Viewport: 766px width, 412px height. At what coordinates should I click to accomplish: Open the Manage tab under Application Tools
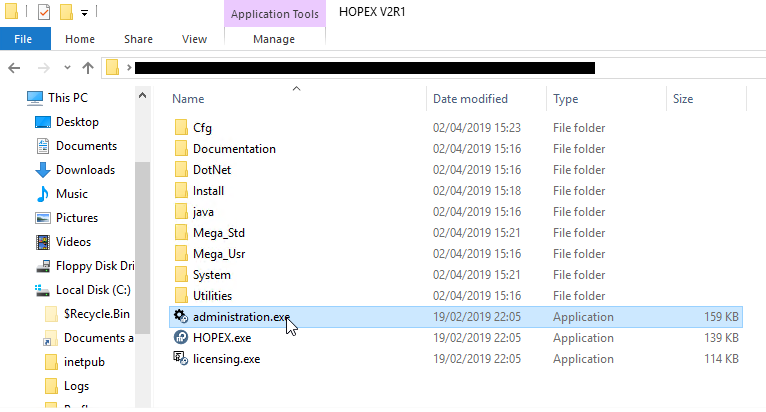(x=274, y=39)
